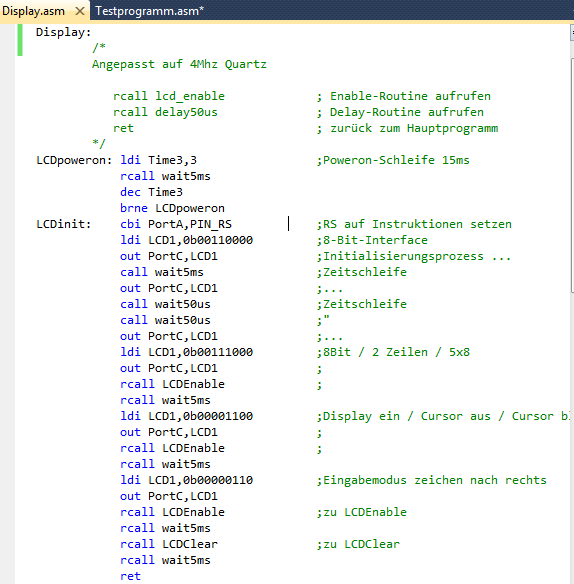The width and height of the screenshot is (574, 584).
Task: Click the comment 'Angepasst auf 4Mhz Quartz'
Action: pyautogui.click(x=179, y=64)
